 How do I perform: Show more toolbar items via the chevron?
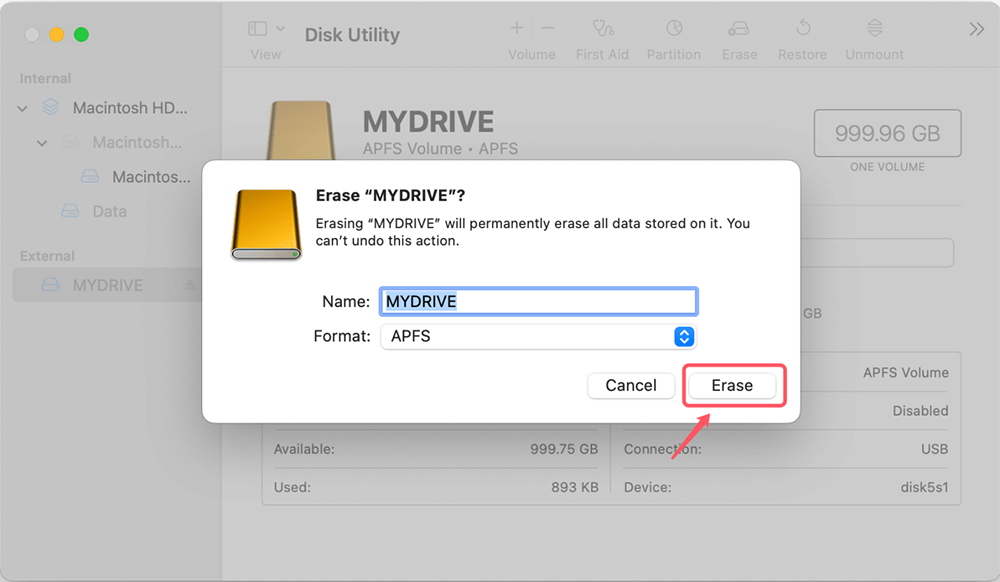click(975, 28)
